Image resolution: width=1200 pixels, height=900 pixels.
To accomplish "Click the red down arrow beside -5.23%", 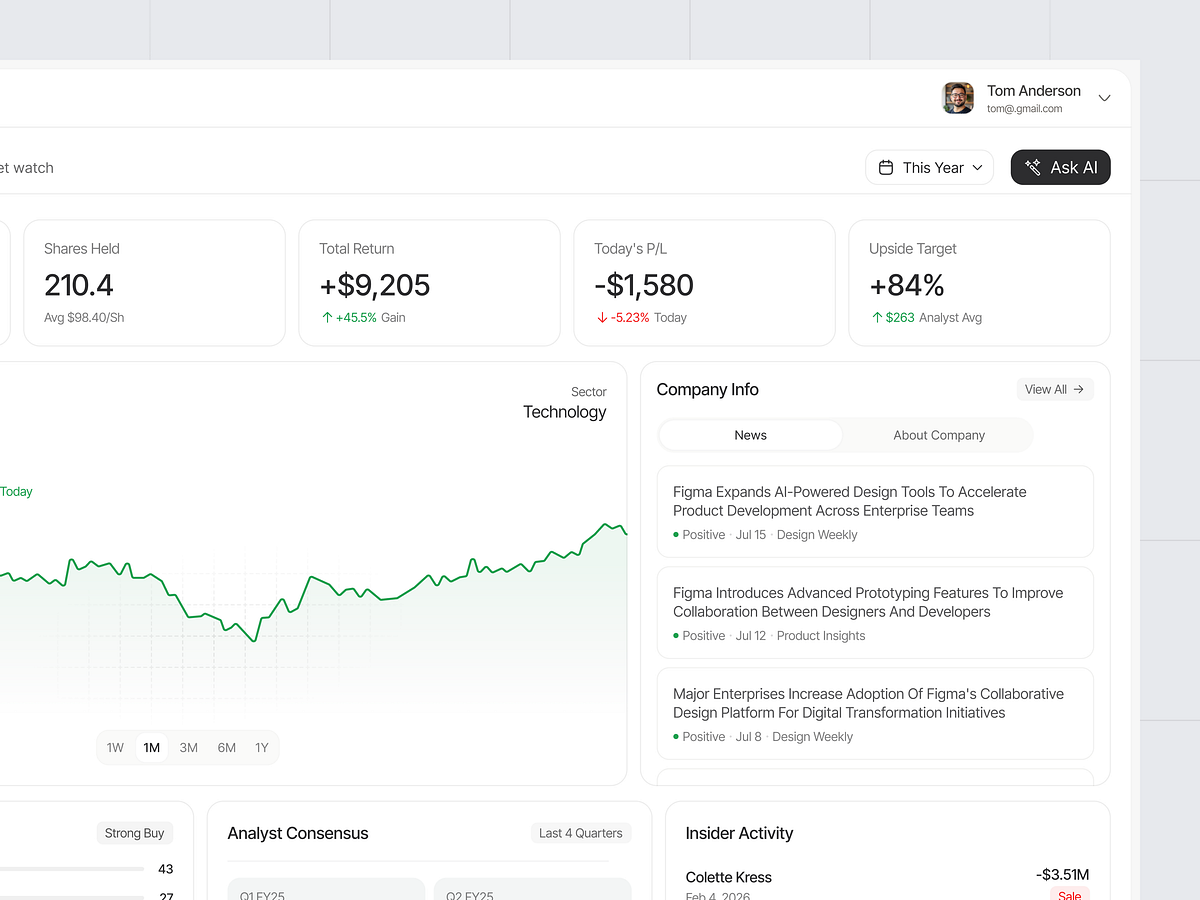I will pos(602,318).
